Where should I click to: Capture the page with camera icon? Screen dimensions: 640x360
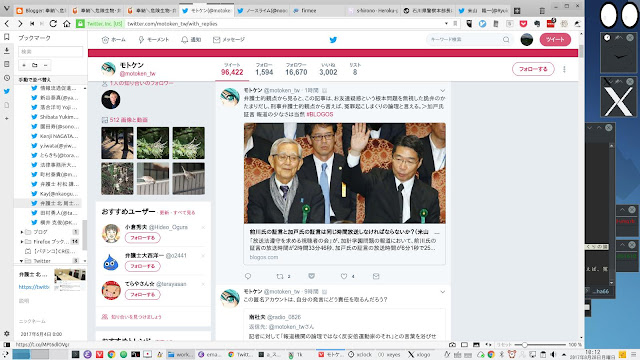coord(452,345)
